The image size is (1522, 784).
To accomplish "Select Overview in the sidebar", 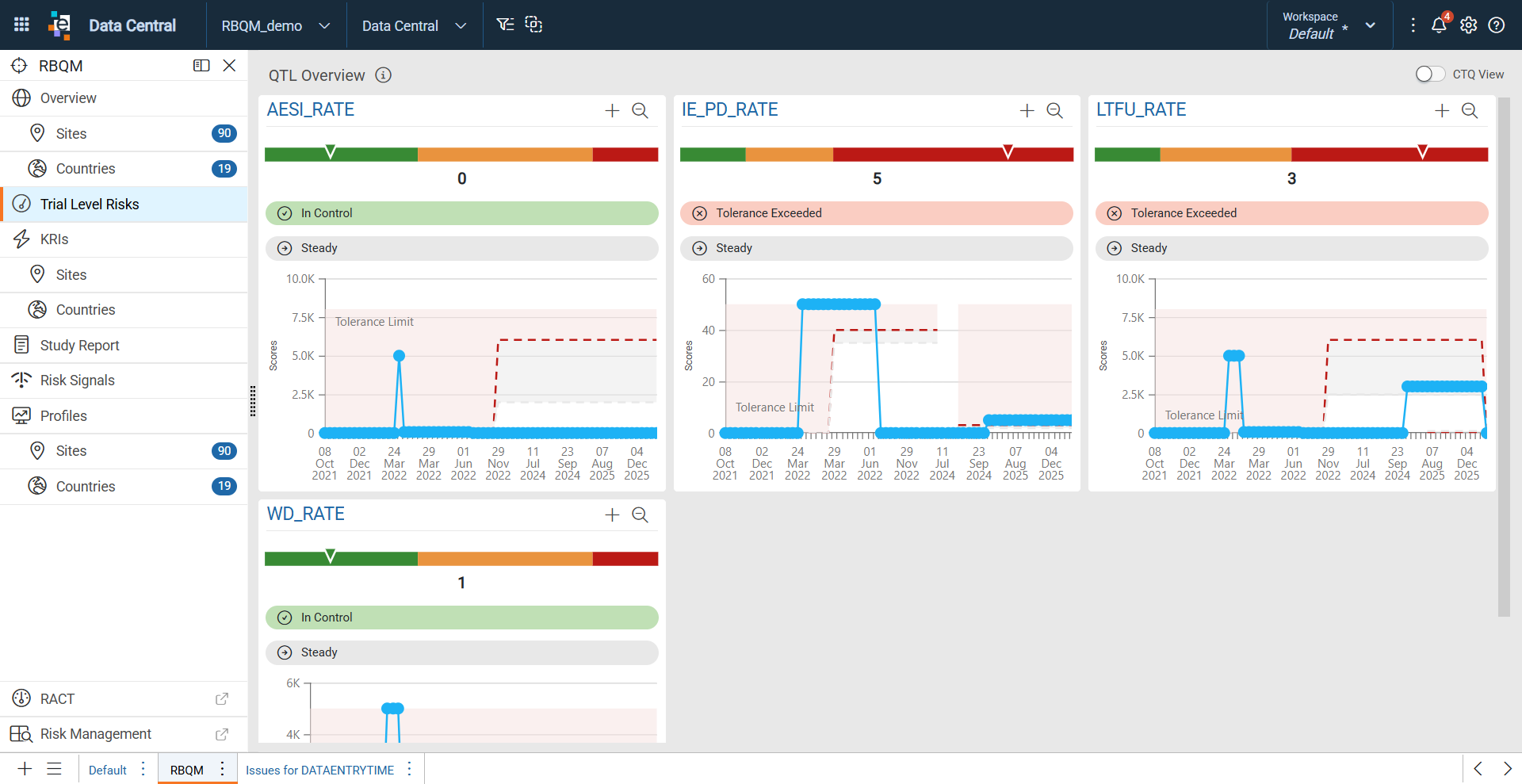I will tap(124, 98).
